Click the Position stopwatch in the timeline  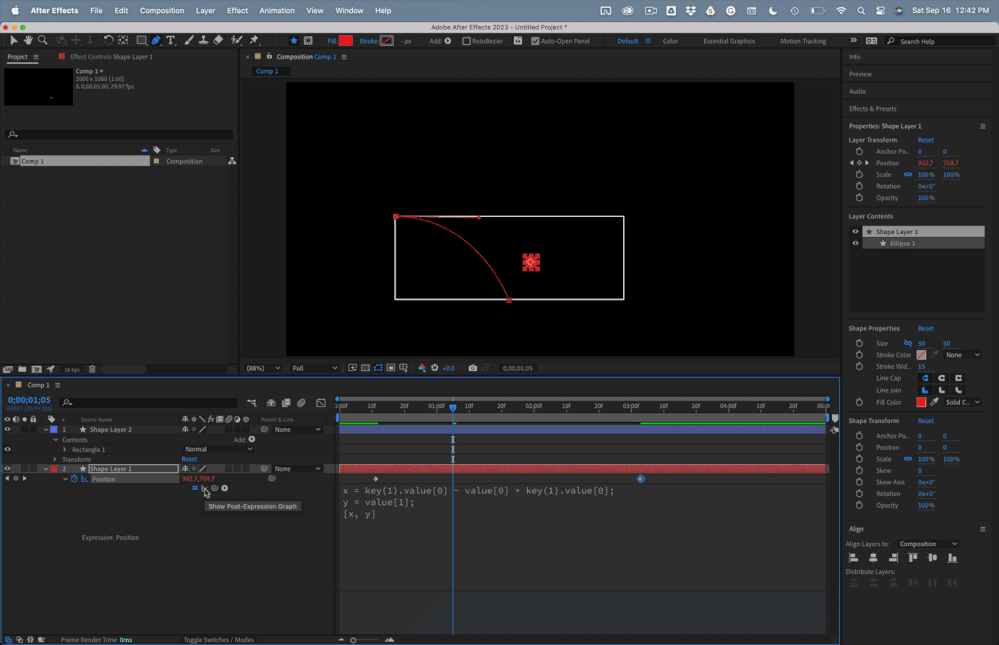[74, 479]
